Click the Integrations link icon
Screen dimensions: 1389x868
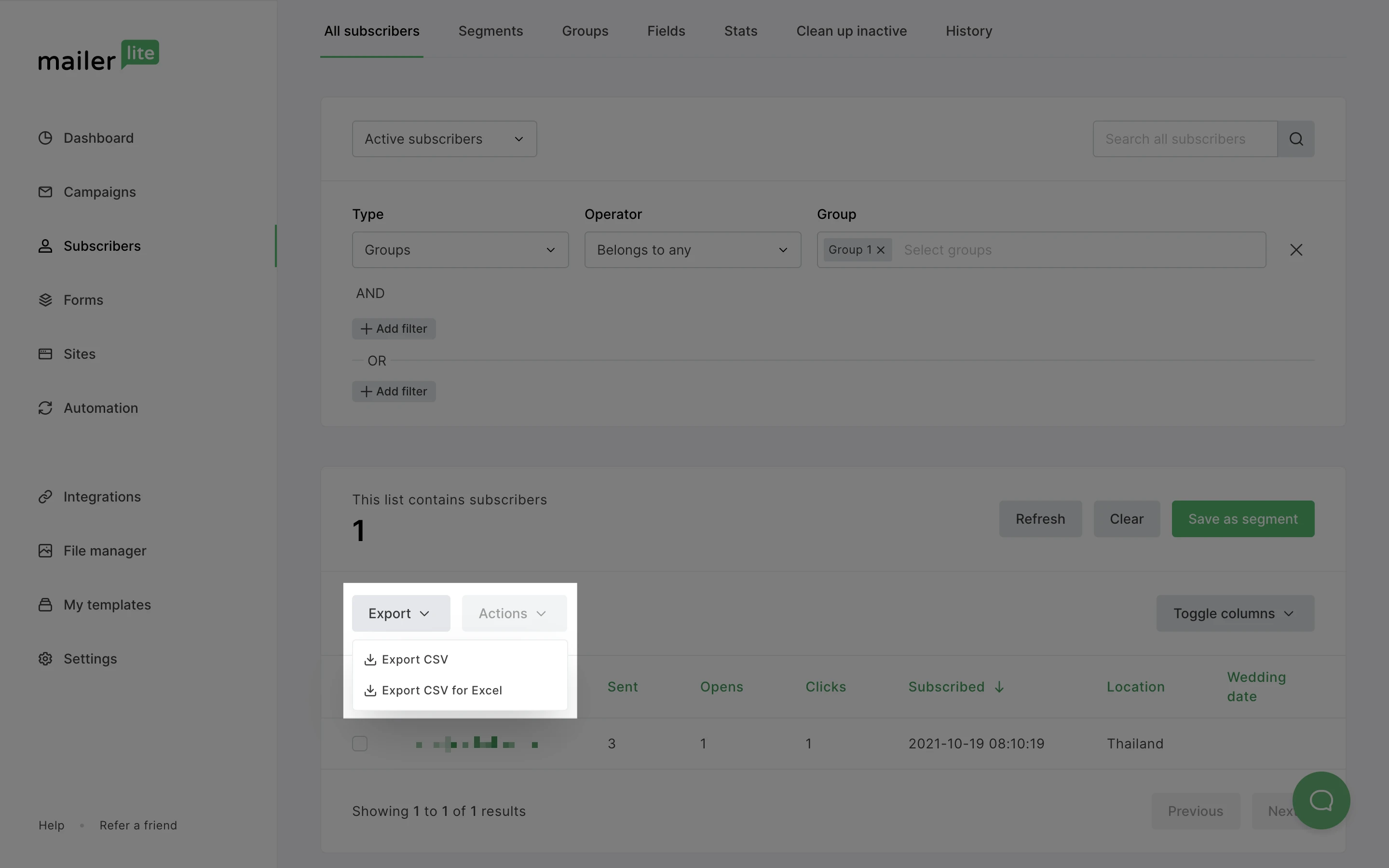tap(45, 497)
